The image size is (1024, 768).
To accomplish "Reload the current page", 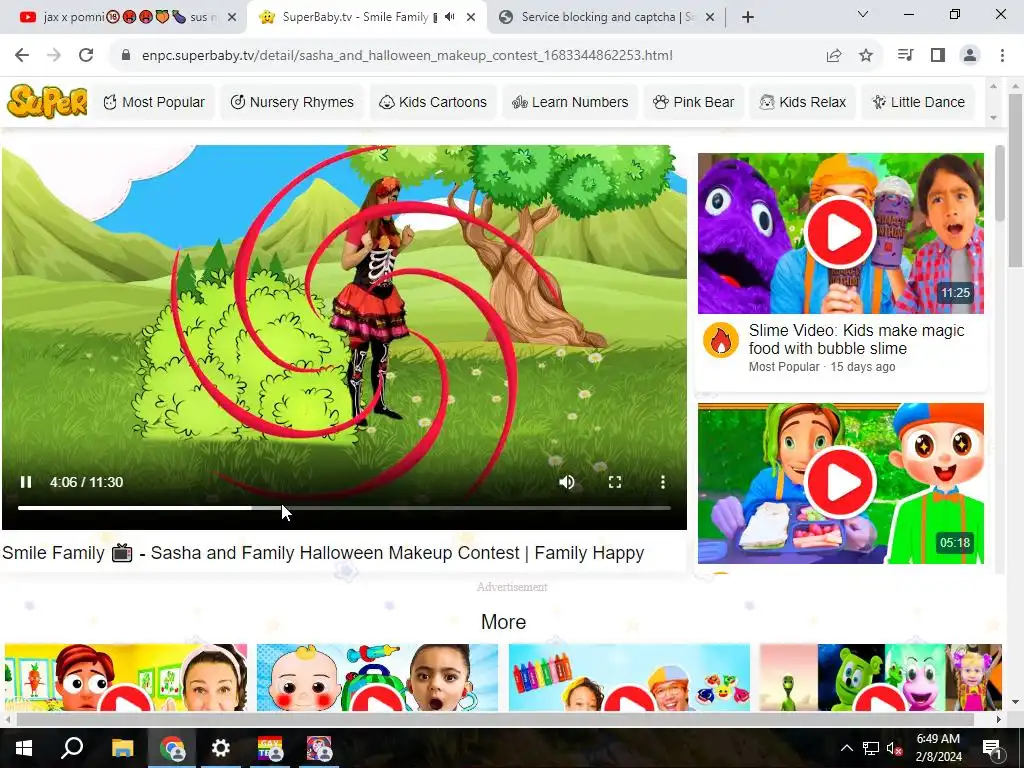I will click(86, 56).
